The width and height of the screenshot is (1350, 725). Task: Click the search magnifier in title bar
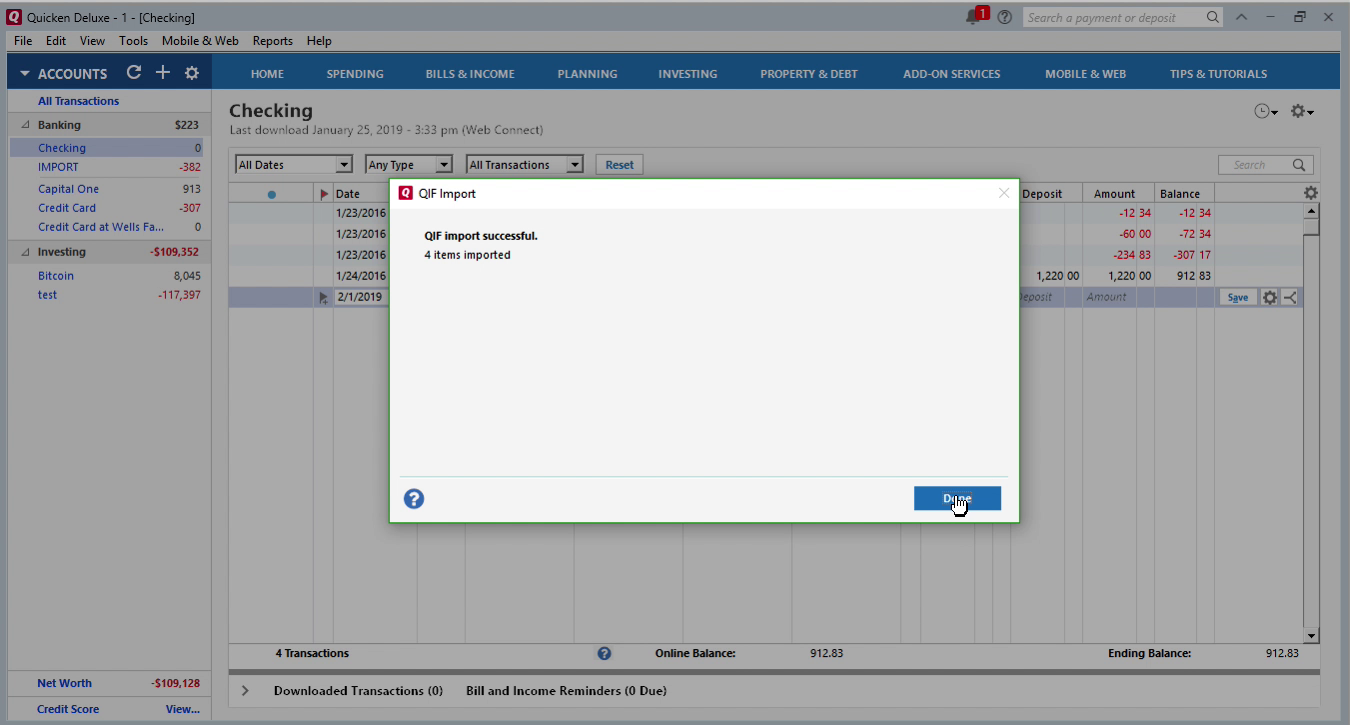[x=1212, y=17]
